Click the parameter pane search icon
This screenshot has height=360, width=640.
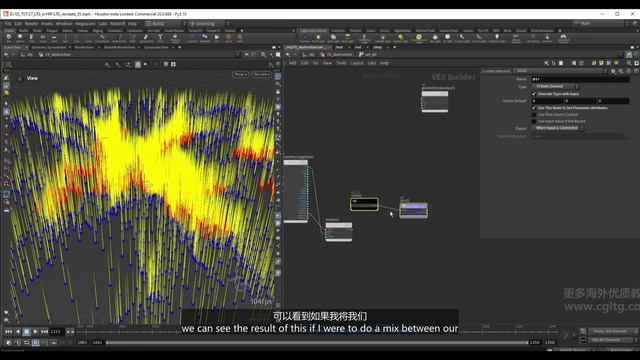(621, 71)
